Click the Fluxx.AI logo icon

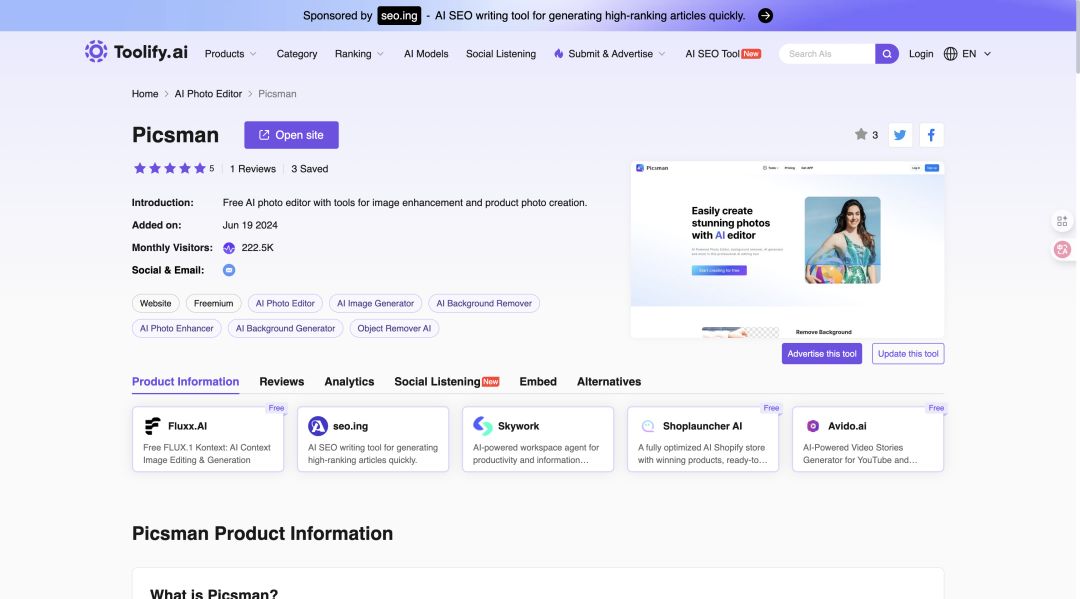click(152, 426)
